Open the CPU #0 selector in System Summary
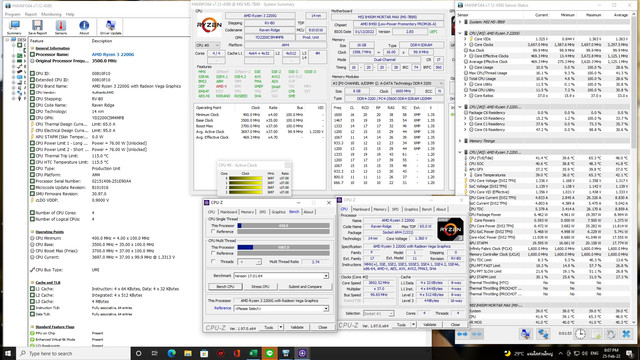 [208, 45]
